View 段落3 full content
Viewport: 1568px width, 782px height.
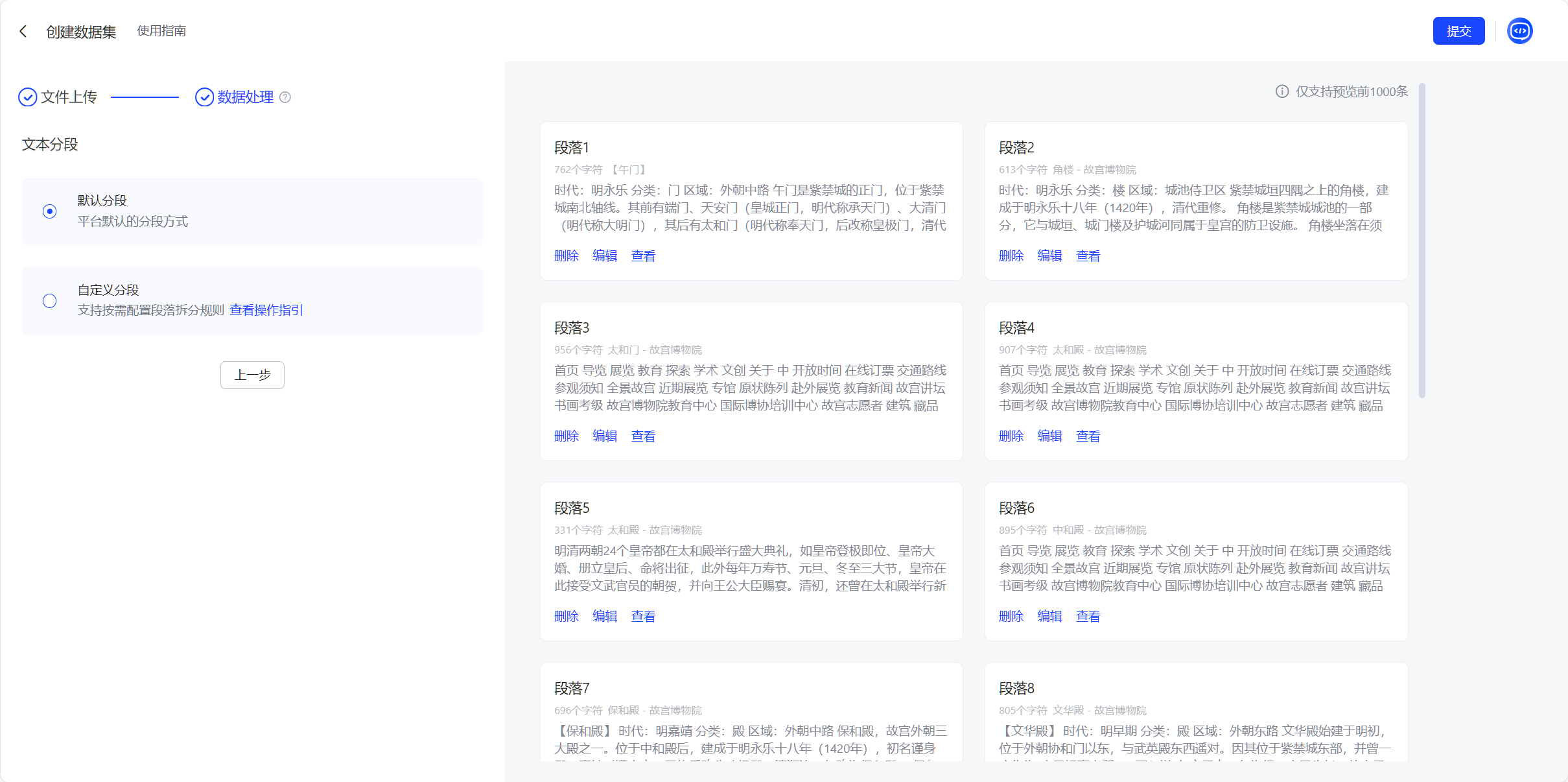click(643, 436)
